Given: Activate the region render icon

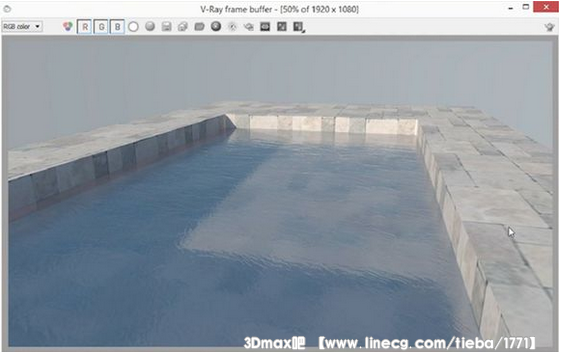Looking at the screenshot, I should pyautogui.click(x=265, y=27).
